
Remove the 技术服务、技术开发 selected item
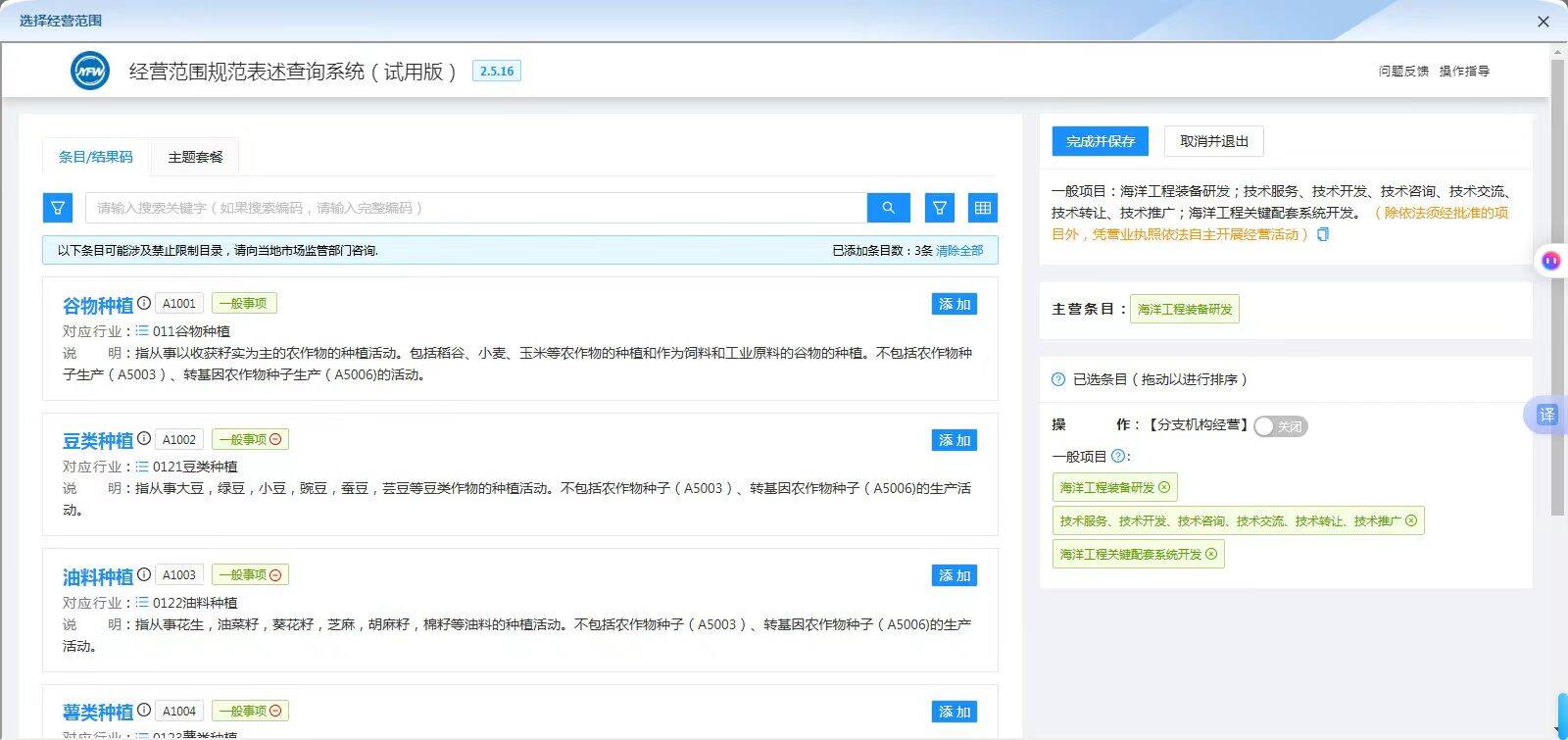[1411, 520]
